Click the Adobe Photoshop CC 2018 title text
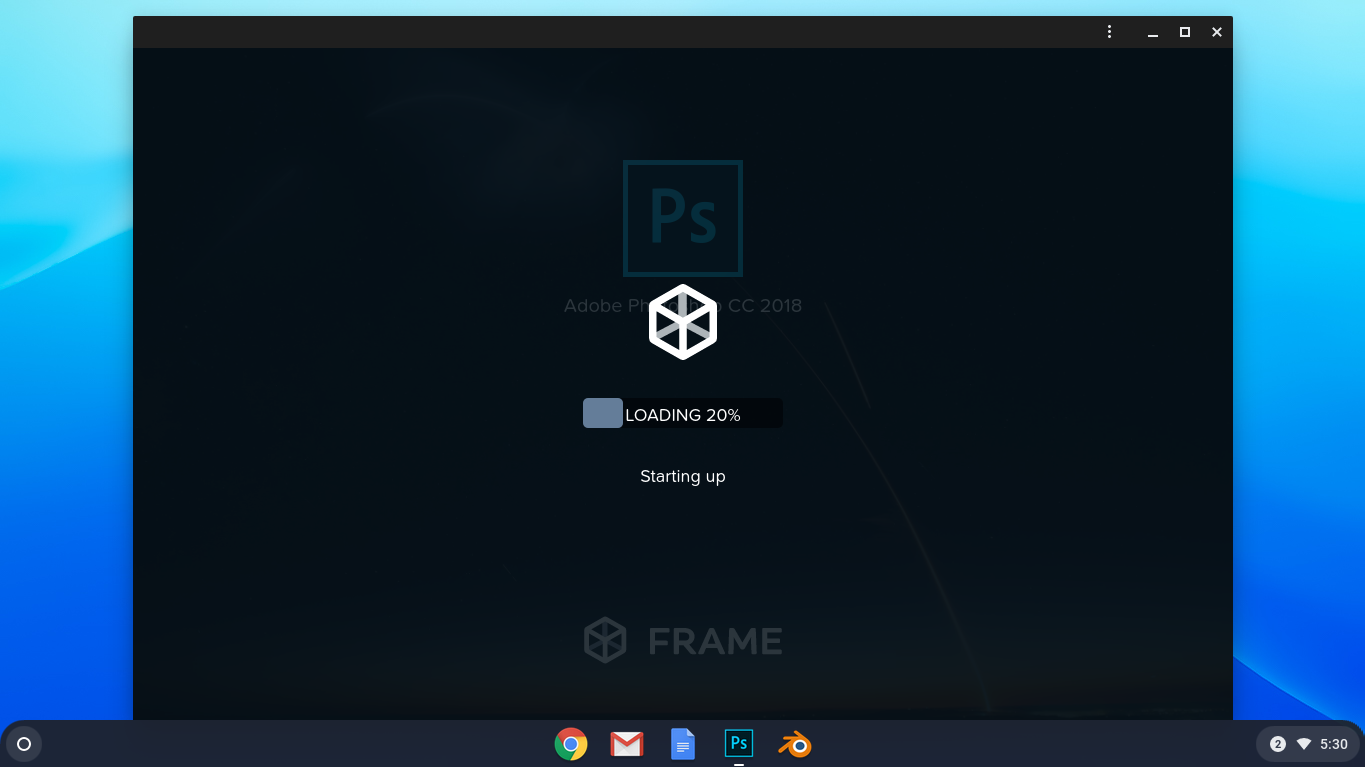1365x767 pixels. [x=683, y=305]
